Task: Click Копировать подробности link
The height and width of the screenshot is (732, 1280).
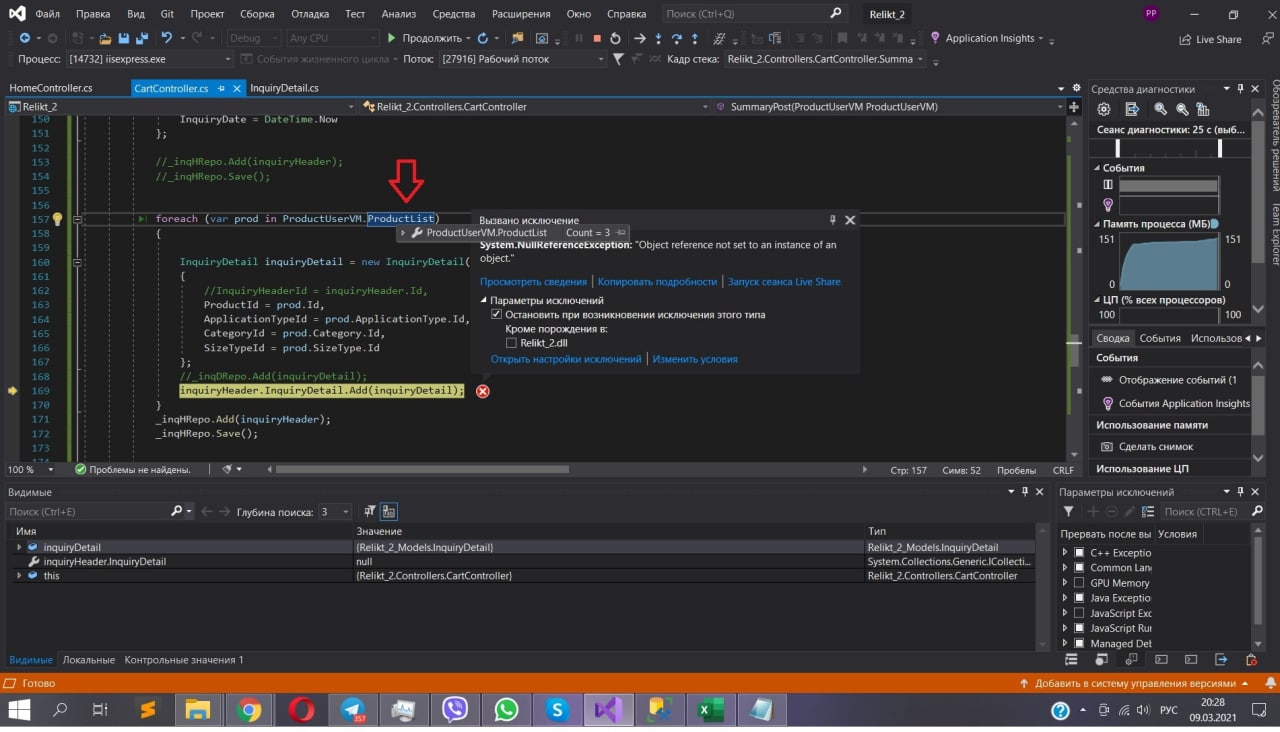Action: (657, 282)
